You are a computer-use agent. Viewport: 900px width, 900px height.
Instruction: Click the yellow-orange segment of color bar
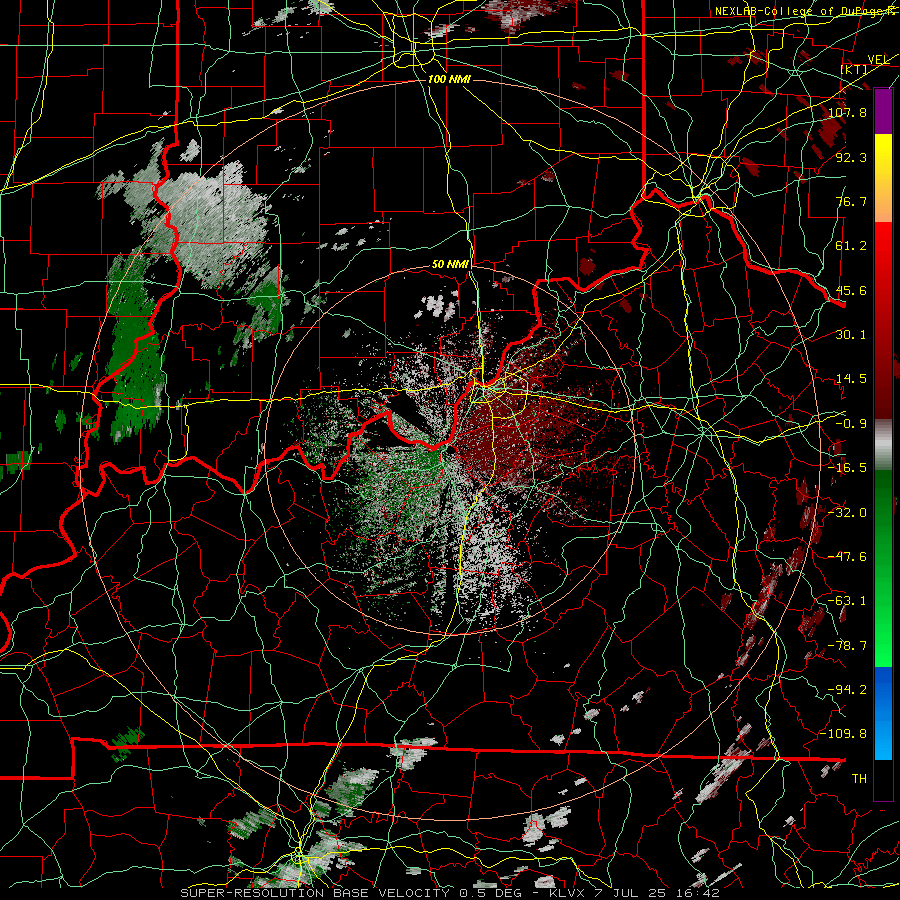pyautogui.click(x=883, y=178)
